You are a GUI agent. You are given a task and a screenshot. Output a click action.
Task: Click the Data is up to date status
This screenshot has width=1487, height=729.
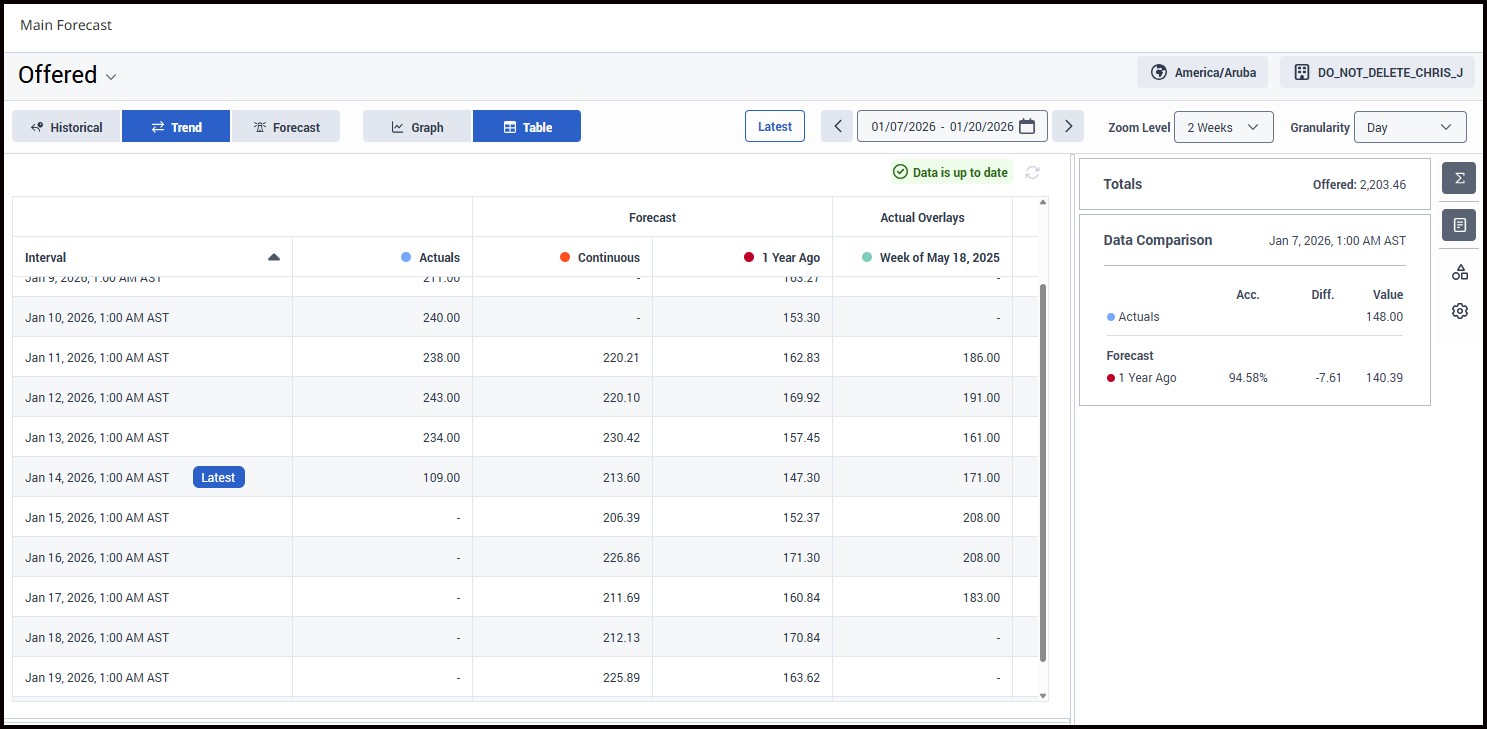click(x=951, y=172)
